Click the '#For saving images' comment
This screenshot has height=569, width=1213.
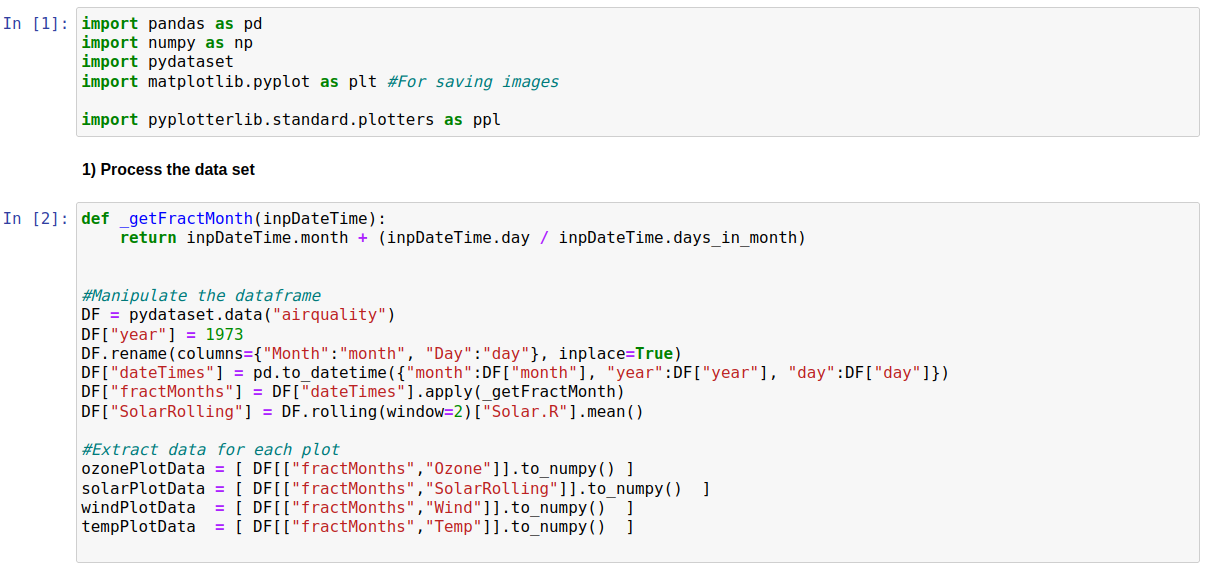tap(473, 81)
